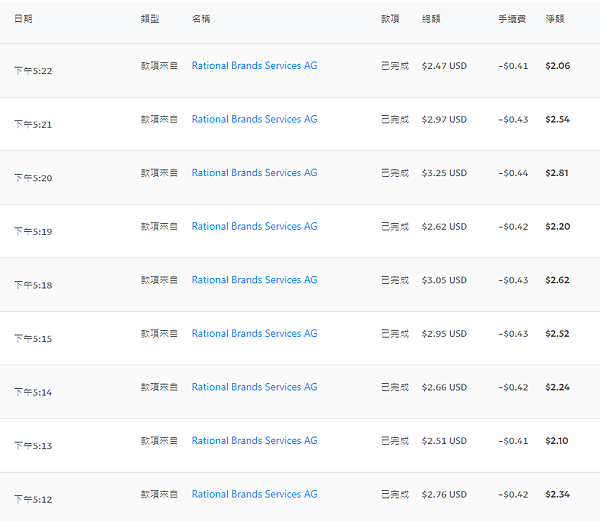Click the net amount $2.06
This screenshot has height=521, width=600.
click(558, 66)
